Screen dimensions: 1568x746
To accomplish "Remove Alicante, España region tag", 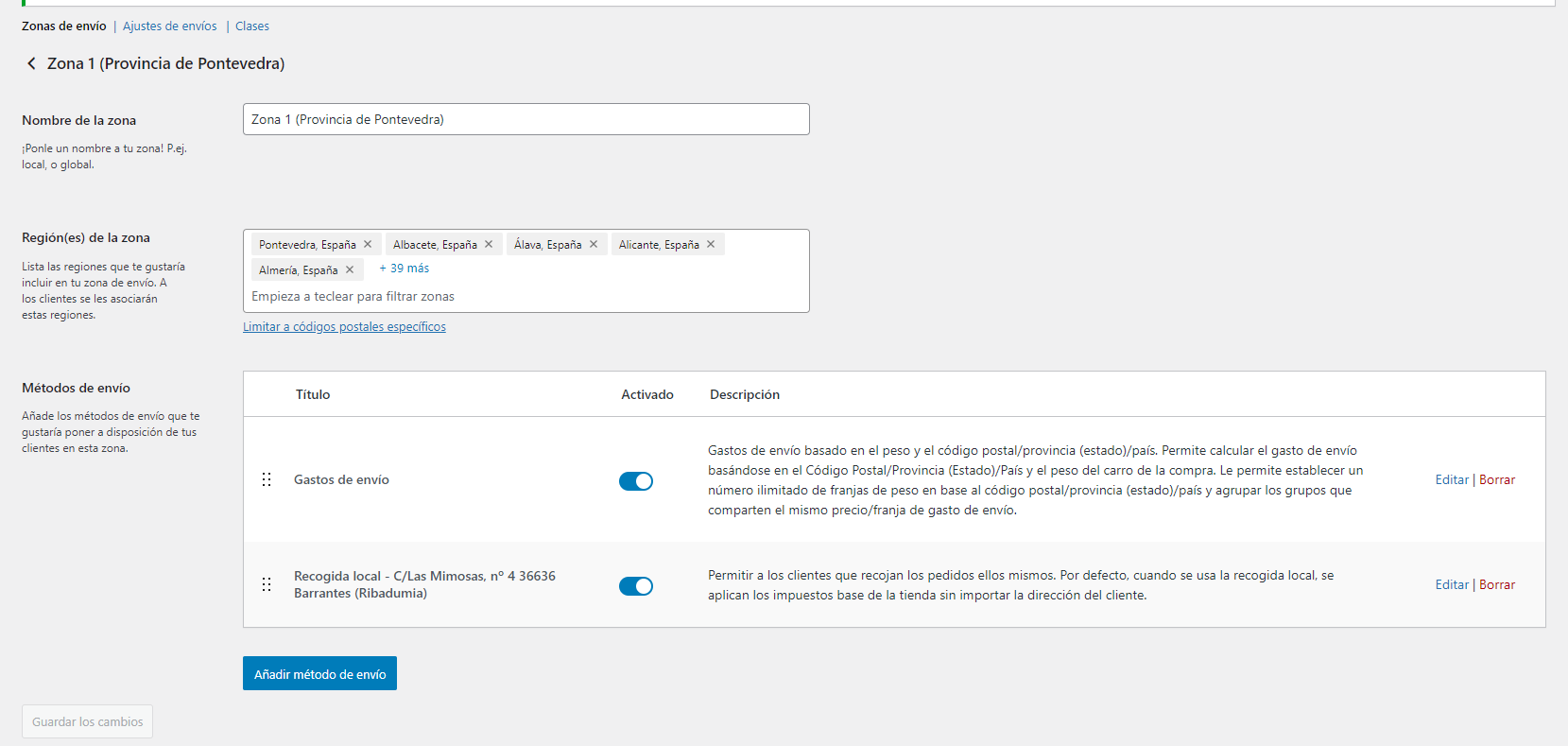I will (711, 244).
